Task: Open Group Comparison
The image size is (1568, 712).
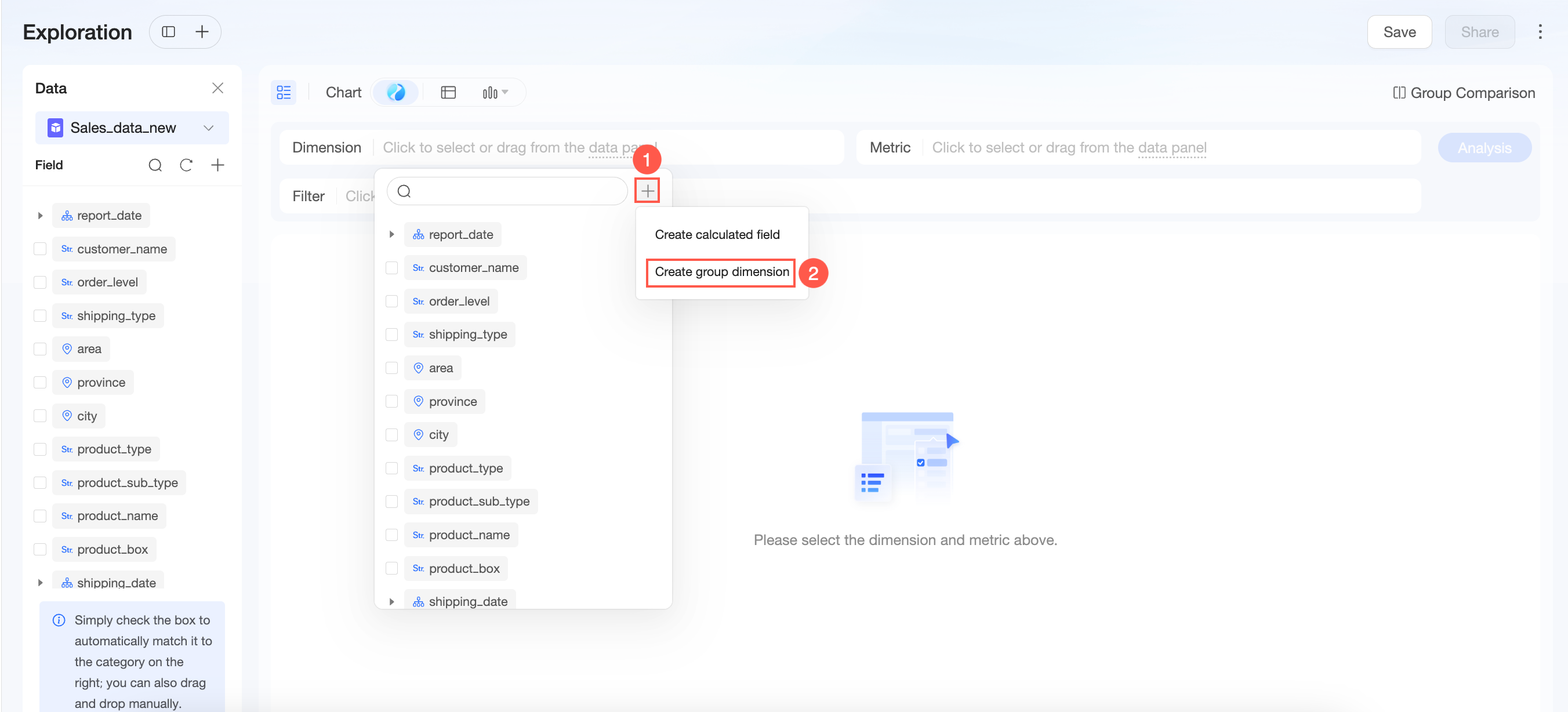Action: (x=1464, y=93)
